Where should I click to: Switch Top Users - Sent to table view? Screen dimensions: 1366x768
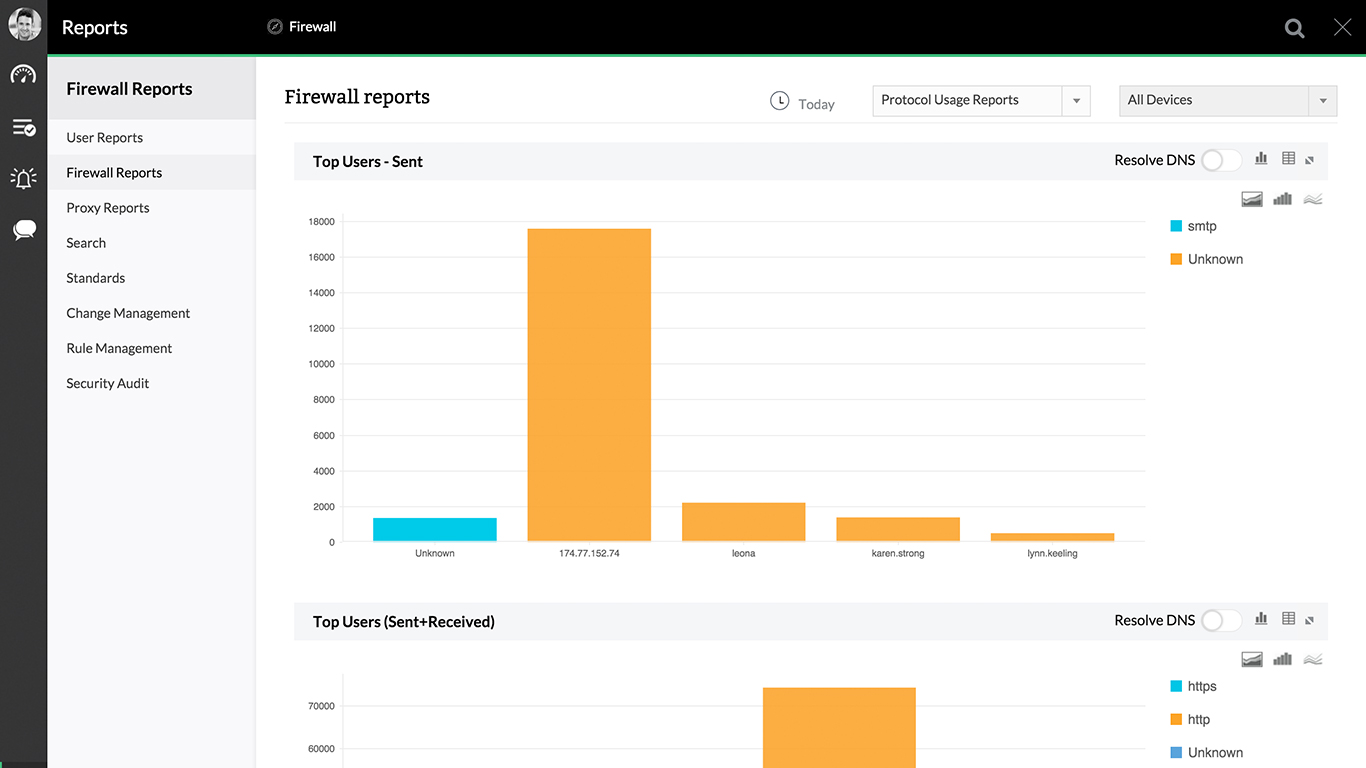point(1288,159)
